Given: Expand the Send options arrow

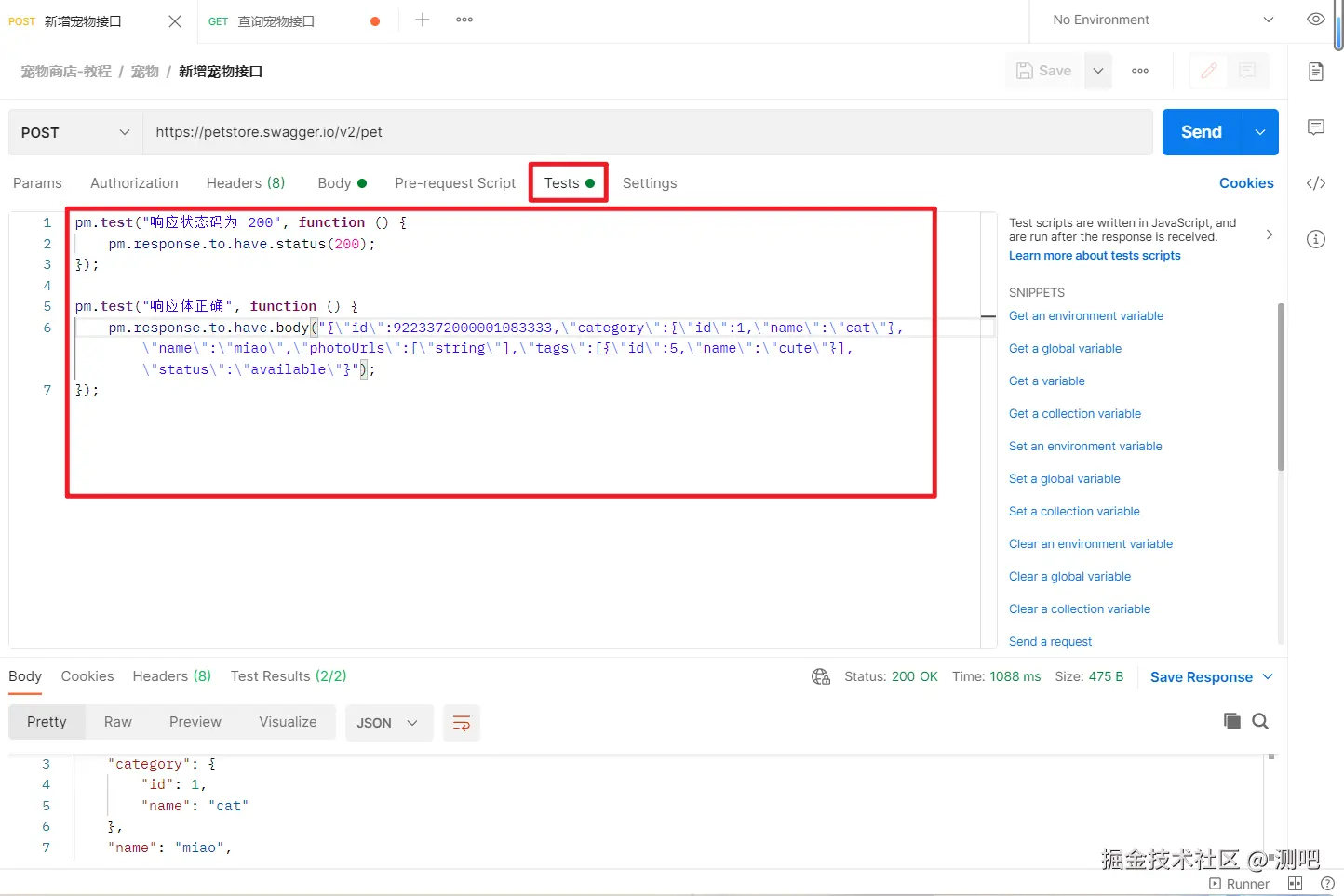Looking at the screenshot, I should 1260,132.
